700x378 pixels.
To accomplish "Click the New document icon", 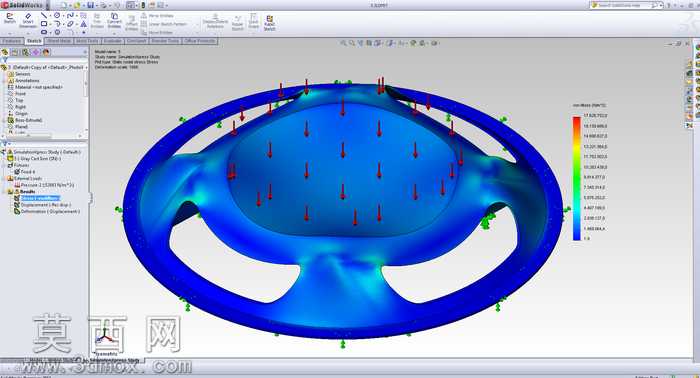I will pos(64,5).
